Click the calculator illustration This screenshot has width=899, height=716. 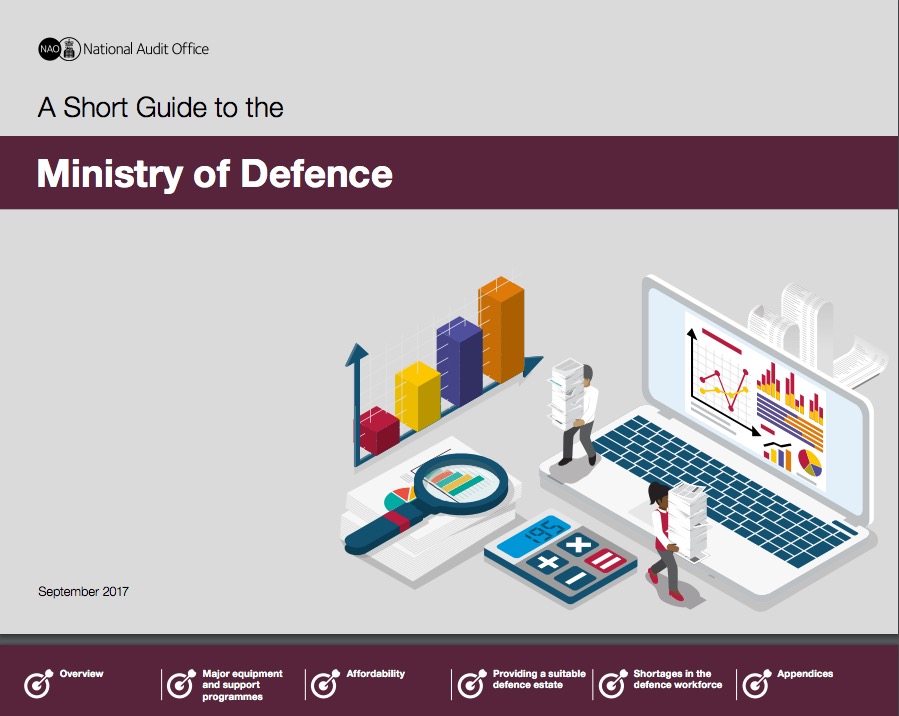[560, 557]
